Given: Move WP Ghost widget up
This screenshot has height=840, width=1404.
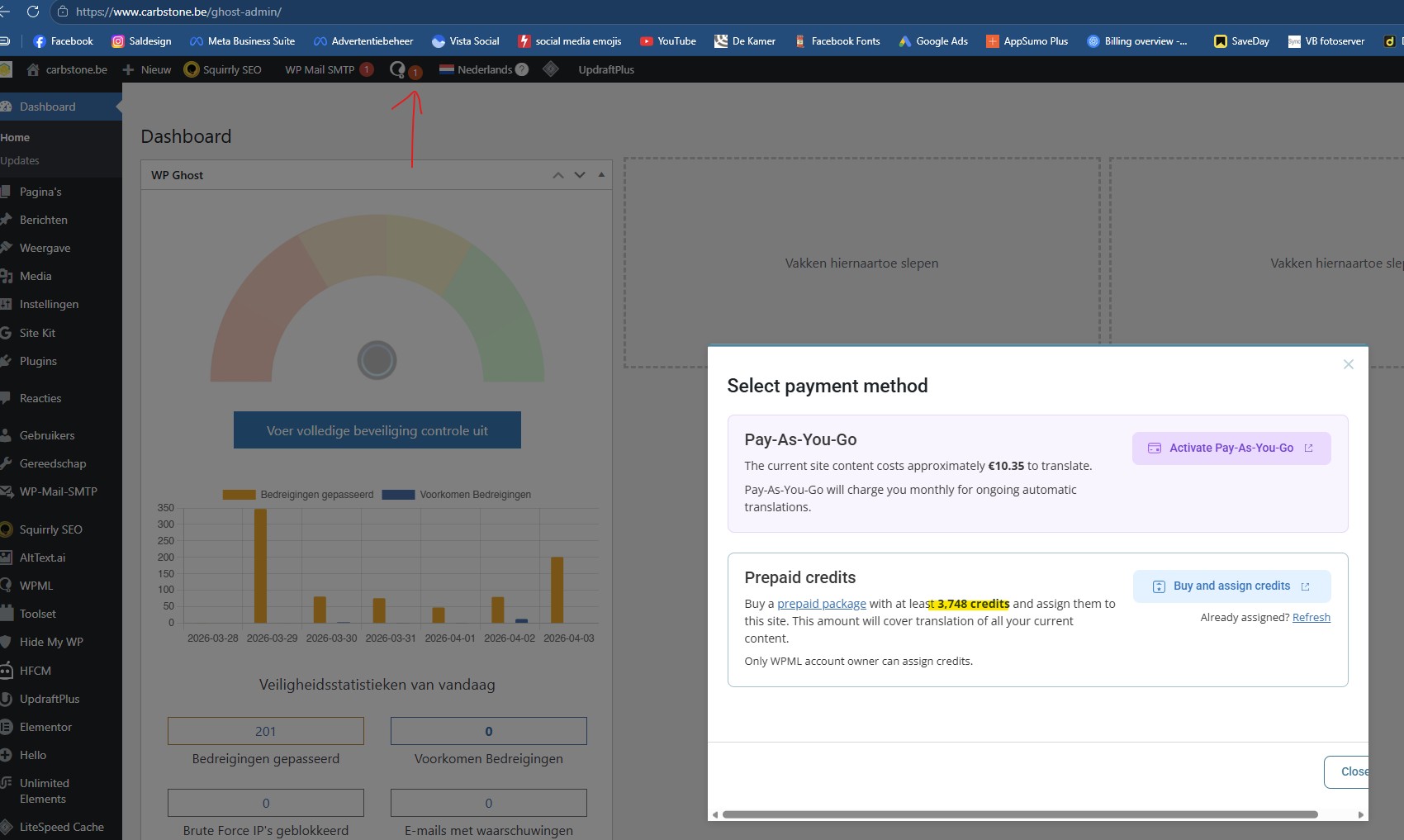Looking at the screenshot, I should point(558,175).
